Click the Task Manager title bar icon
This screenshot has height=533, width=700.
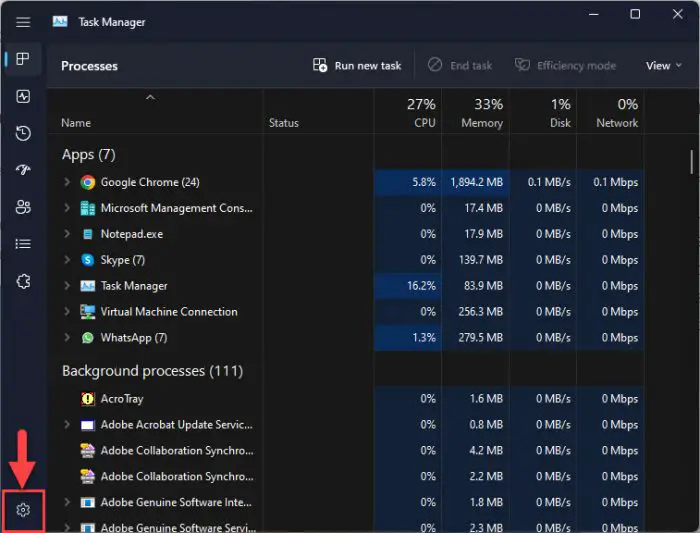point(60,21)
